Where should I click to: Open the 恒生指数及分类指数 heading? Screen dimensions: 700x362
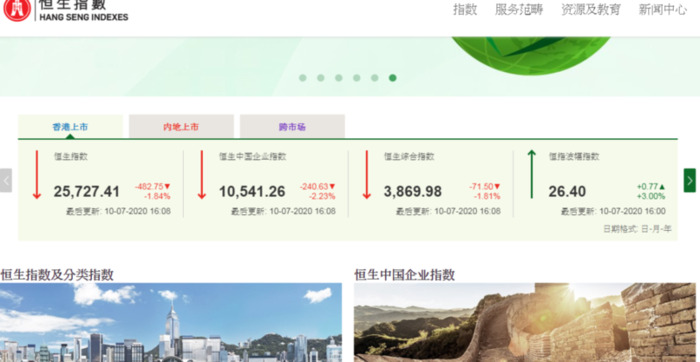57,275
